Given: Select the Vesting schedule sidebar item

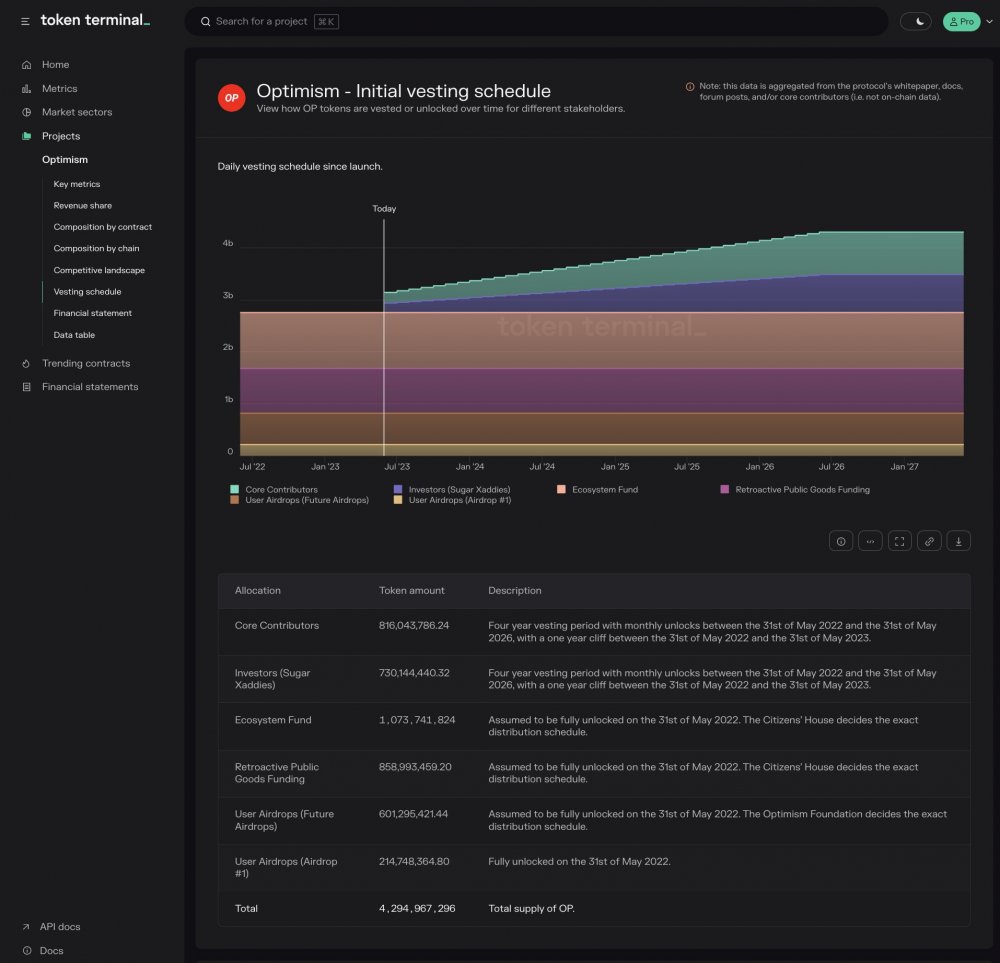Looking at the screenshot, I should [87, 291].
